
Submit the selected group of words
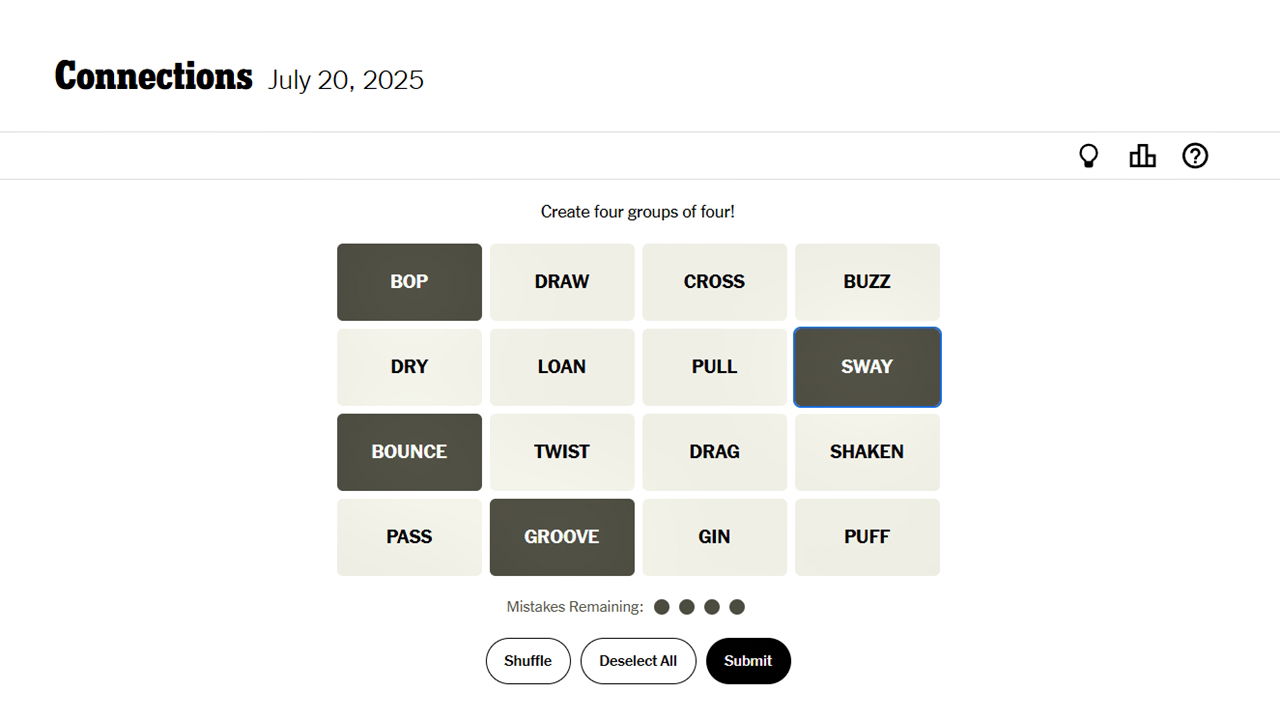point(748,661)
